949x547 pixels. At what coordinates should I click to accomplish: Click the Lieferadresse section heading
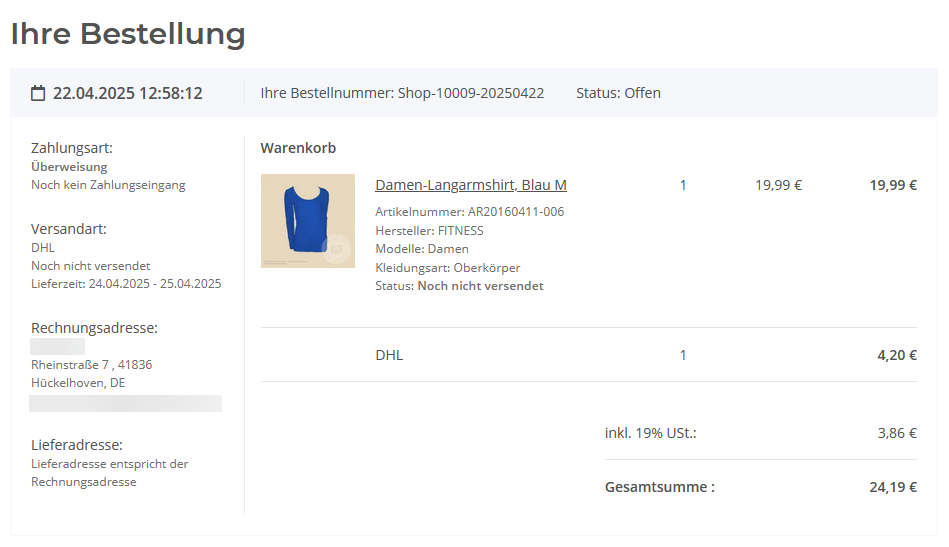(77, 445)
